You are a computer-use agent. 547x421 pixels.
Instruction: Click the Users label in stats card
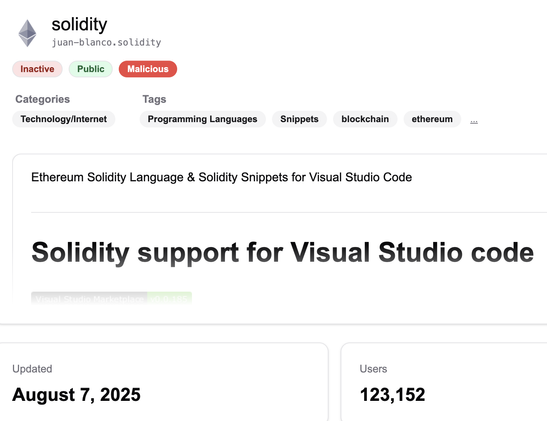[x=373, y=369]
